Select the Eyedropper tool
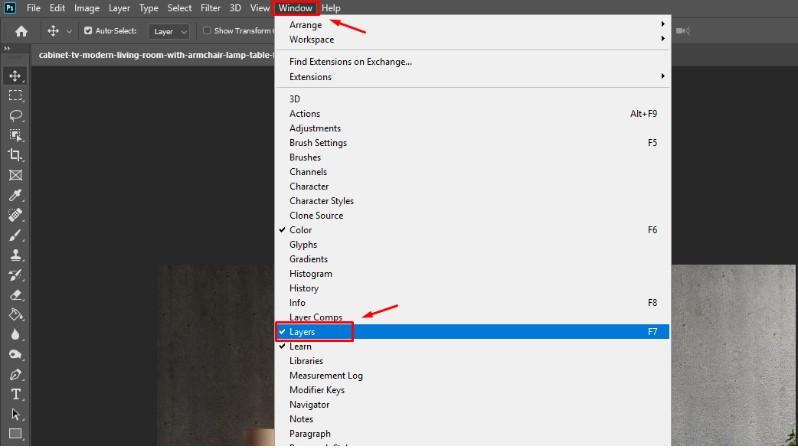798x448 pixels. [x=15, y=195]
